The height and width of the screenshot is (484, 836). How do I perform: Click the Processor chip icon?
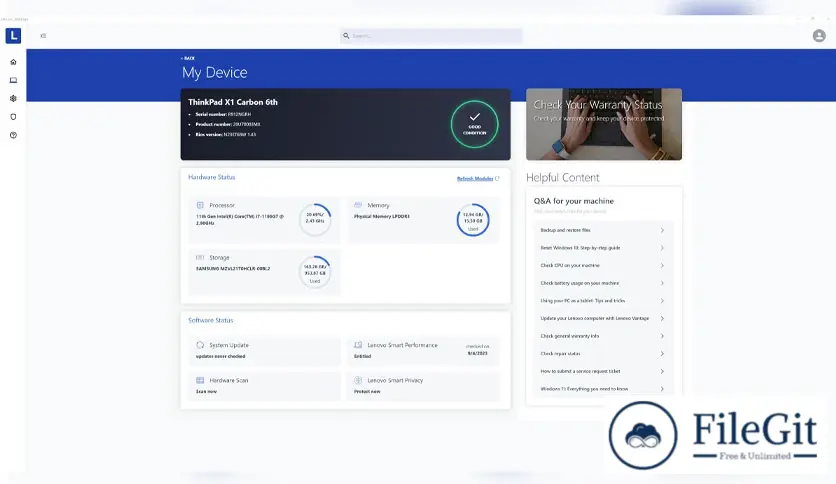pyautogui.click(x=200, y=205)
